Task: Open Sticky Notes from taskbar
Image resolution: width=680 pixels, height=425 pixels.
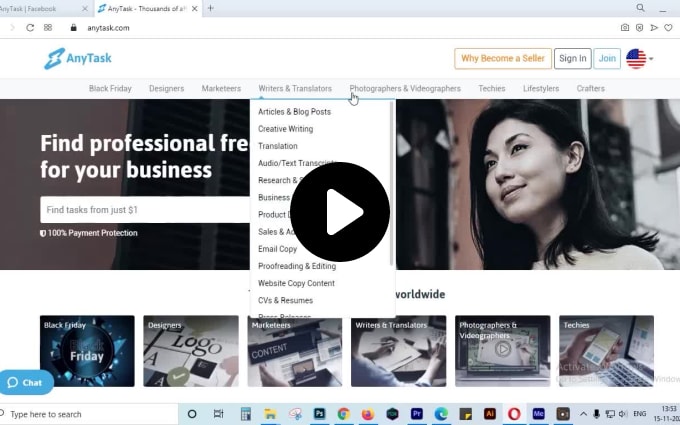Action: [x=465, y=414]
